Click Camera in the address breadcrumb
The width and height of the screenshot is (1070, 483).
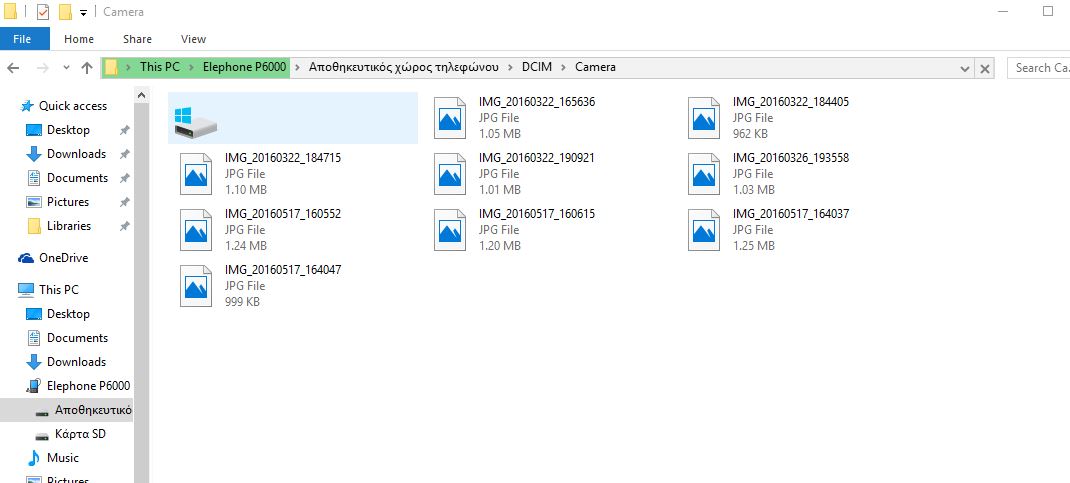pyautogui.click(x=595, y=67)
